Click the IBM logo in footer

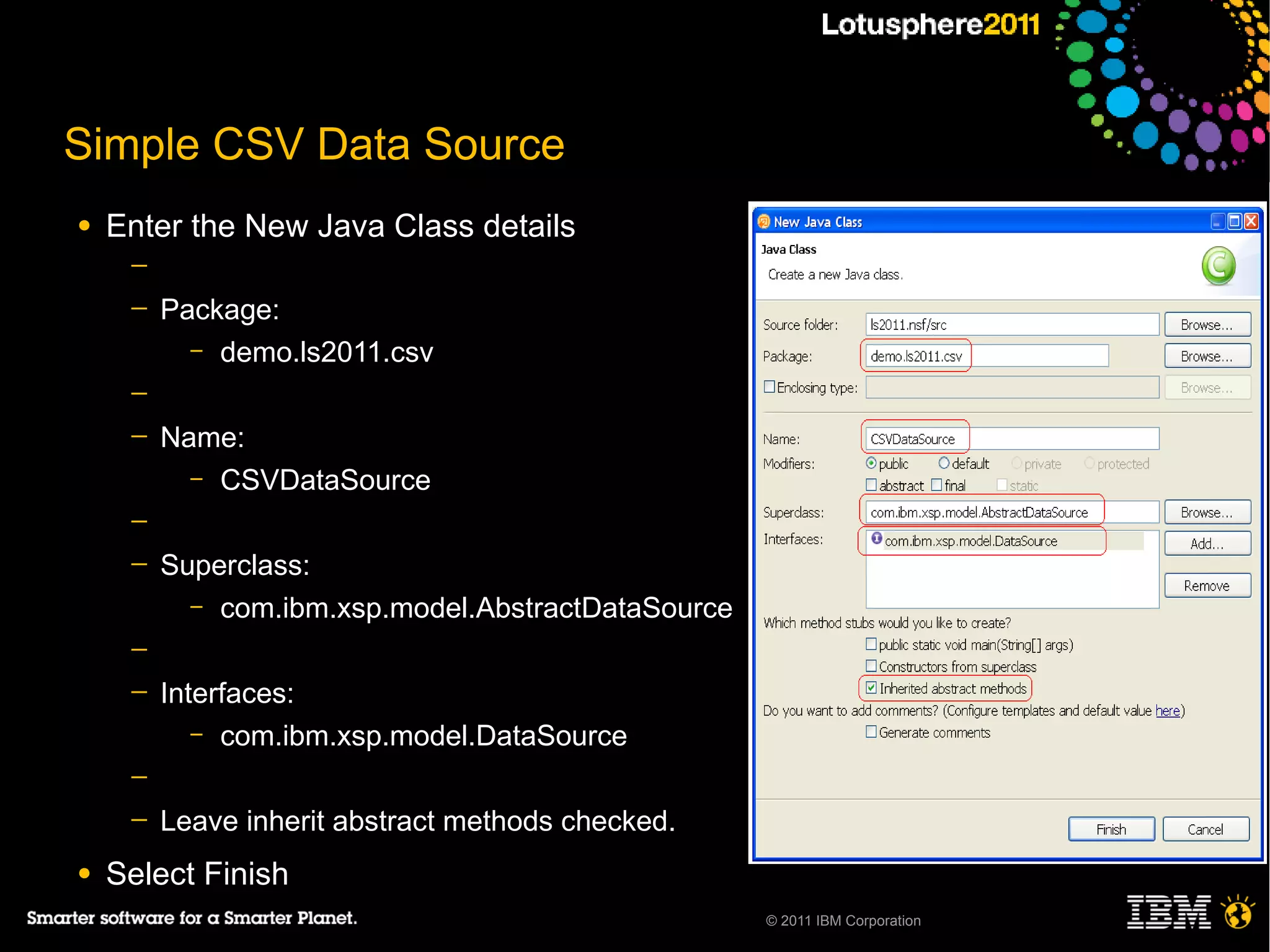click(x=1169, y=912)
